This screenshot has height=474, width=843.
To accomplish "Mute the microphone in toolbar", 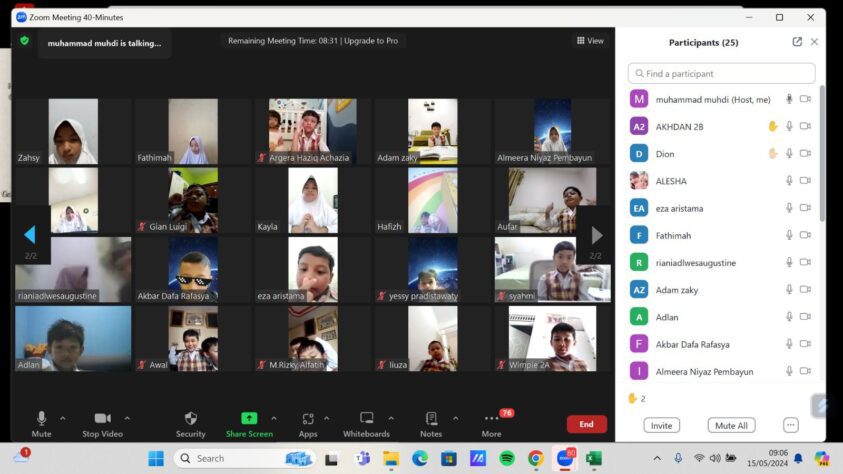I will [41, 418].
